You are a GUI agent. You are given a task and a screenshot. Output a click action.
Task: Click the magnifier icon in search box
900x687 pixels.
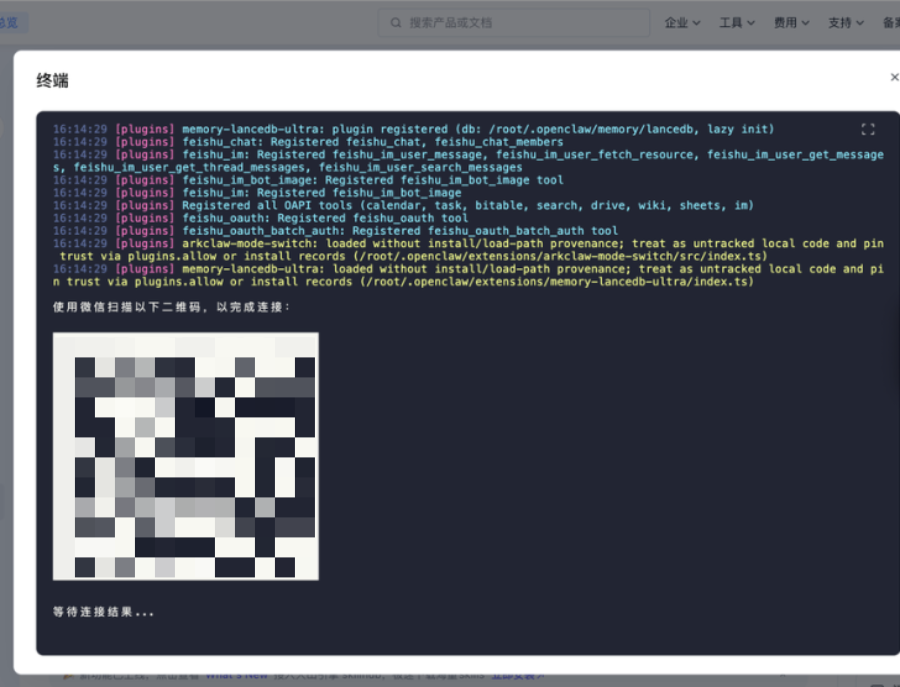coord(395,23)
